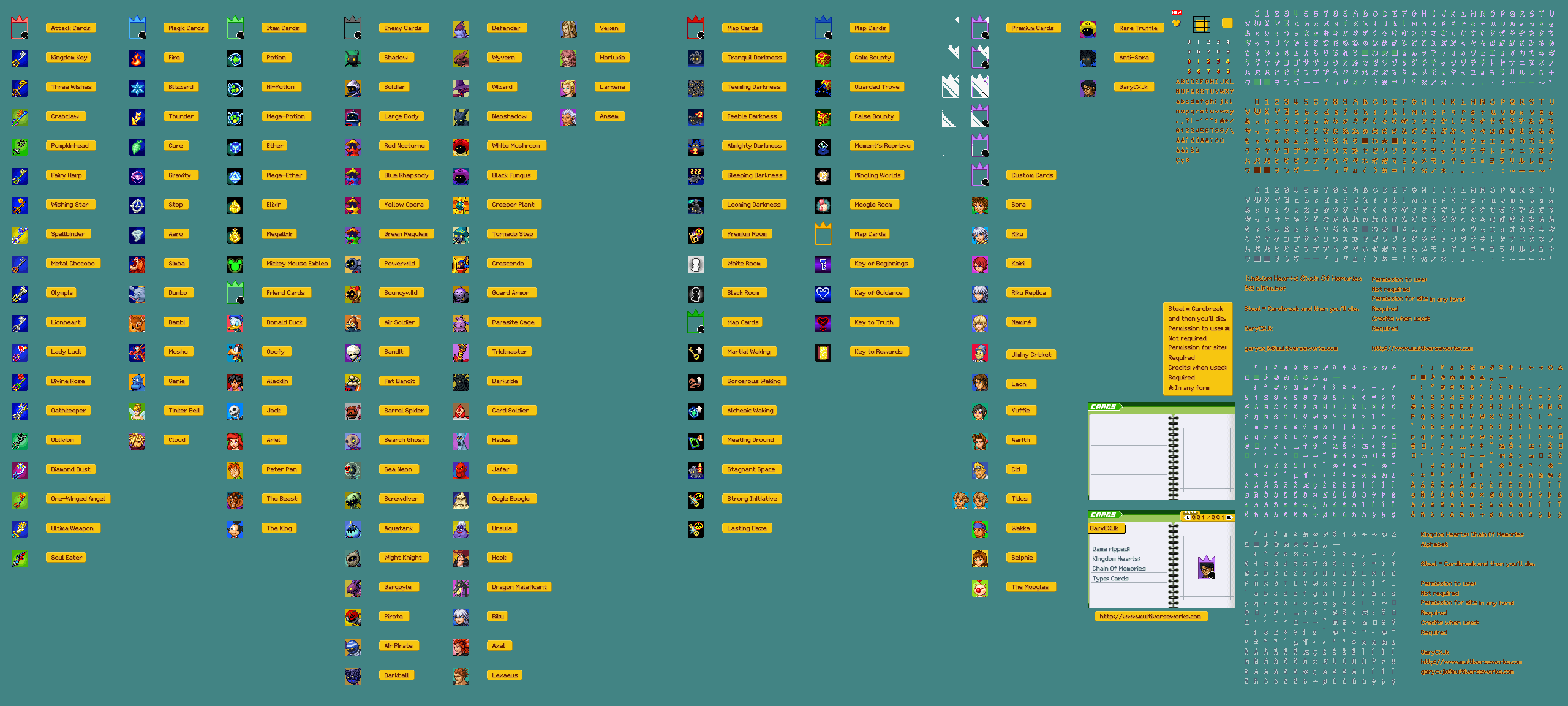Click the Hades boss icon
Image resolution: width=1568 pixels, height=706 pixels.
click(x=461, y=441)
